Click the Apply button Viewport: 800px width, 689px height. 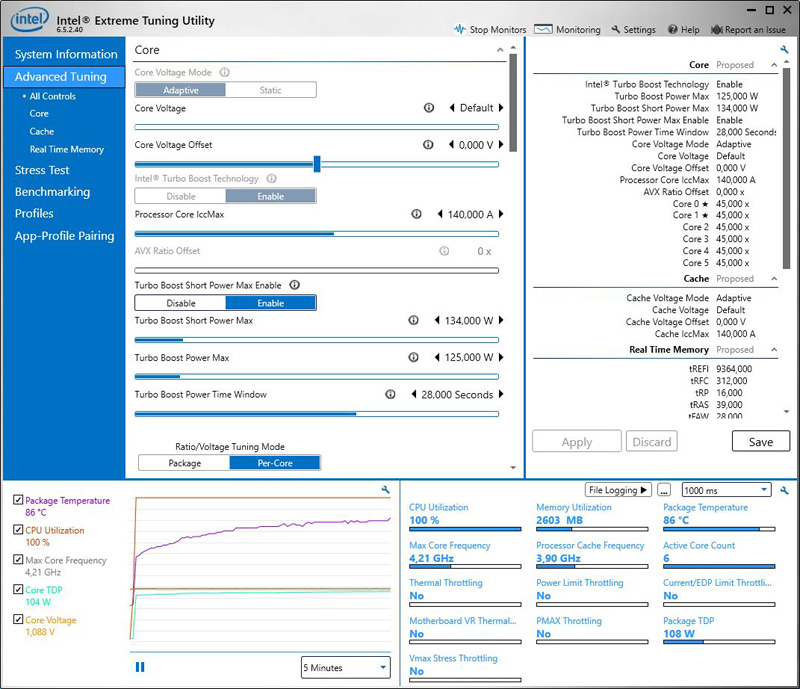point(577,441)
